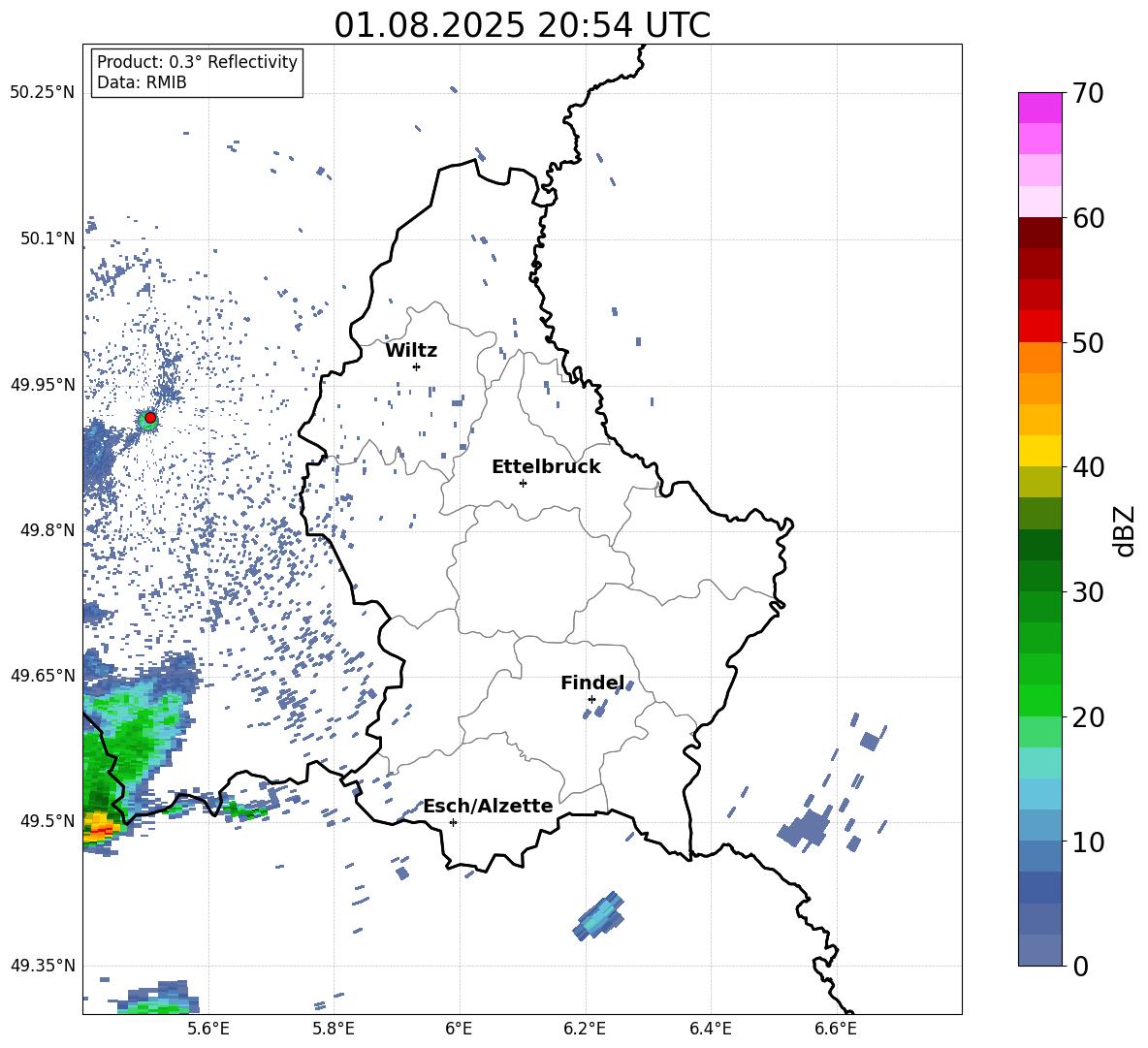Click the Esch/Alzette station cross marker

point(453,822)
